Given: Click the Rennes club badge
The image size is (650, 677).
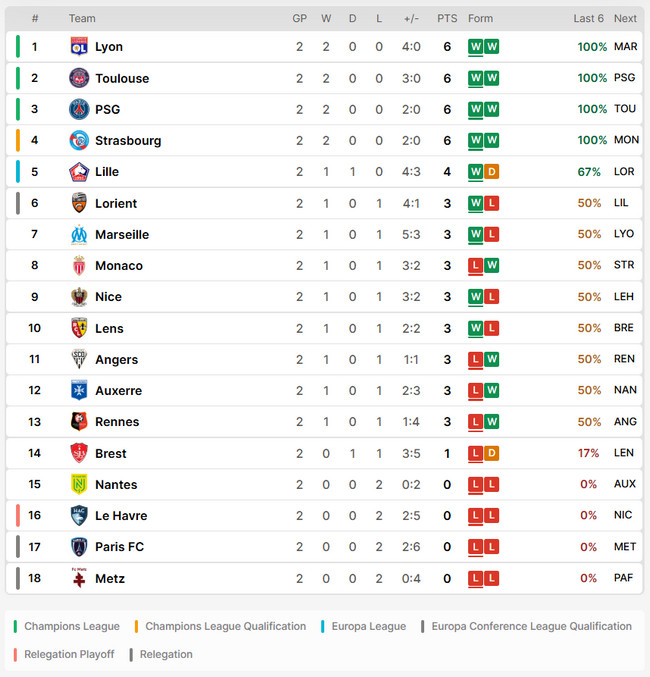Looking at the screenshot, I should tap(79, 422).
